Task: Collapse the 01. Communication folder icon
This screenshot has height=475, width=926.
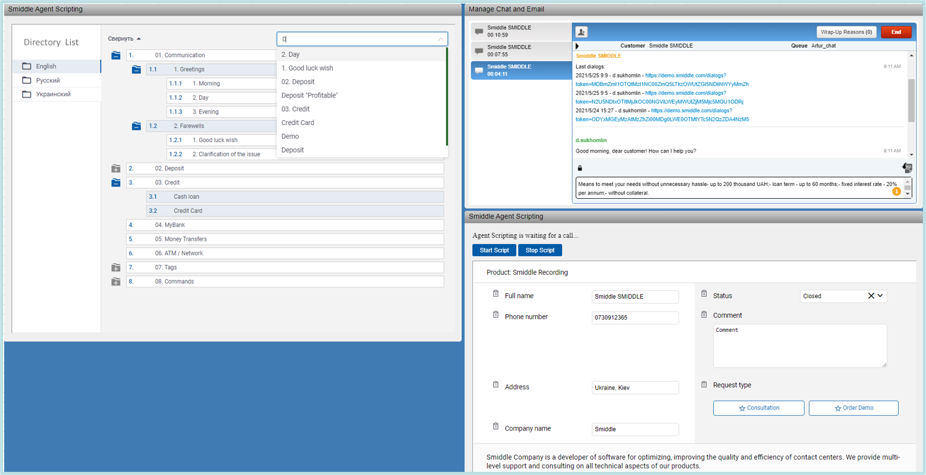Action: (116, 56)
